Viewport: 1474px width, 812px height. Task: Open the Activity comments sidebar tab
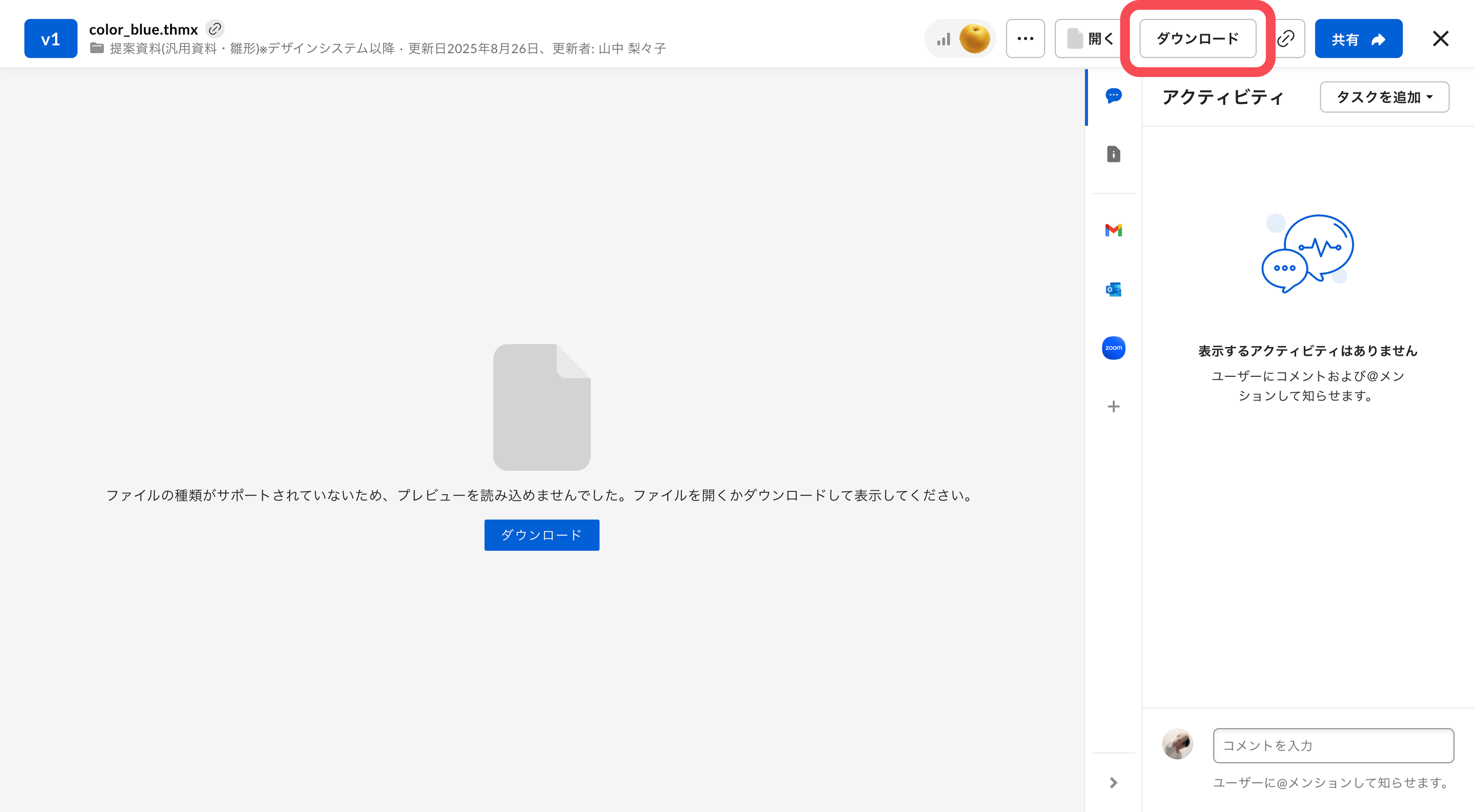pos(1113,96)
